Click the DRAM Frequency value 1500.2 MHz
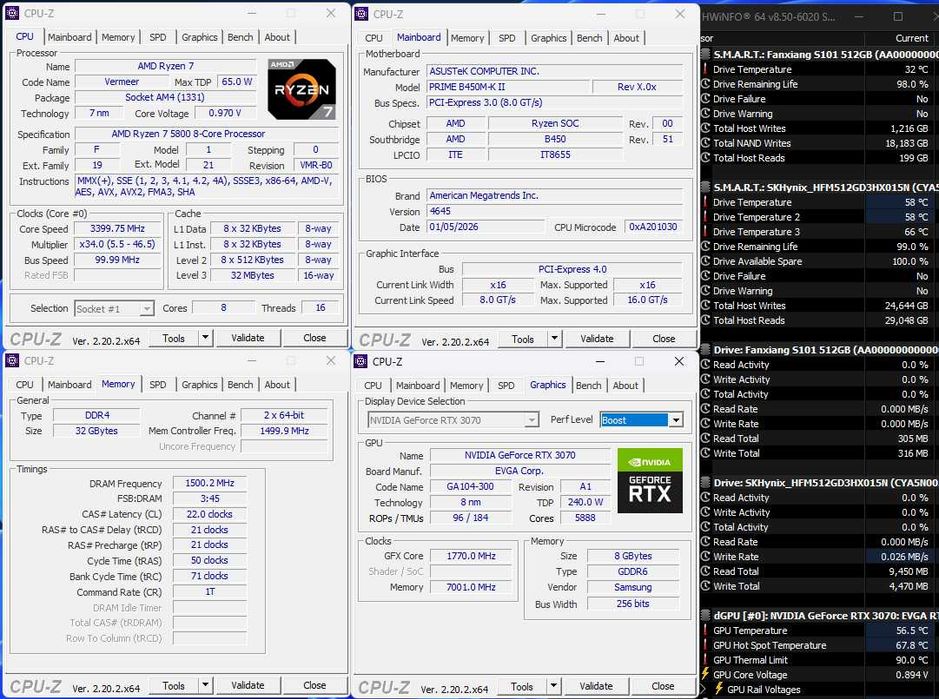The width and height of the screenshot is (939, 699). click(x=209, y=483)
